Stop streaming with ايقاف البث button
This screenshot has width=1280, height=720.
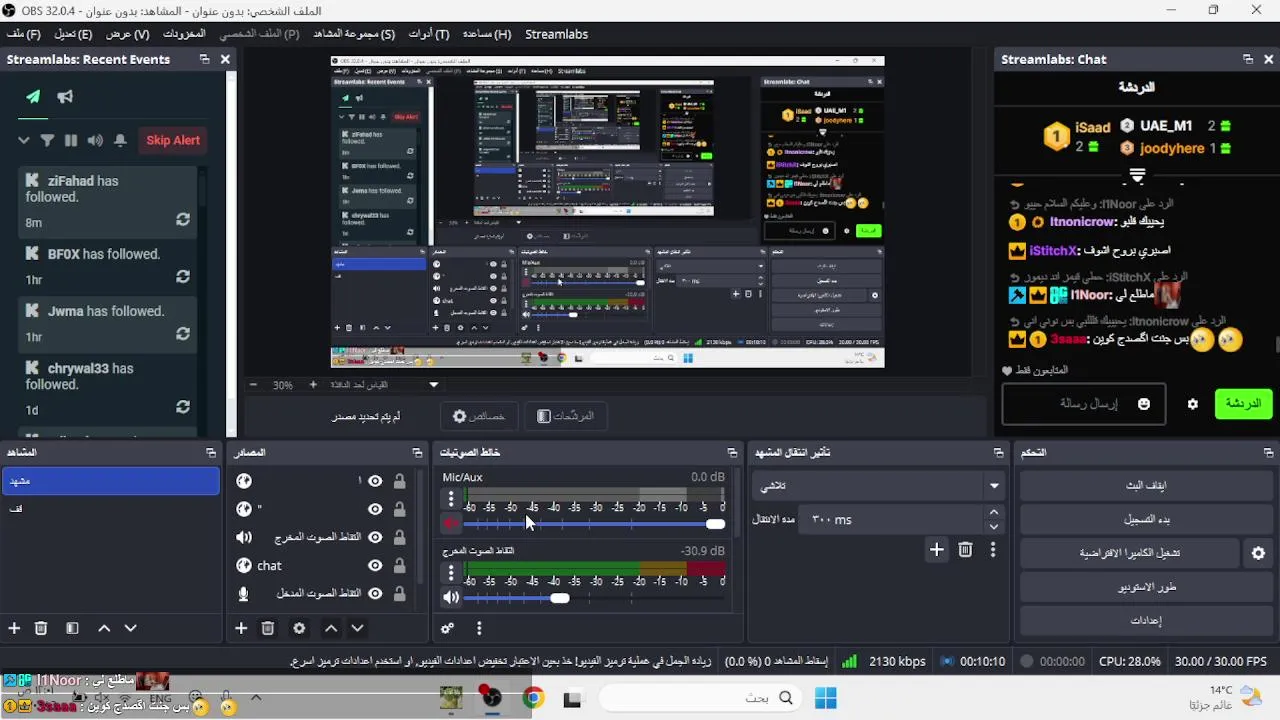(x=1146, y=485)
